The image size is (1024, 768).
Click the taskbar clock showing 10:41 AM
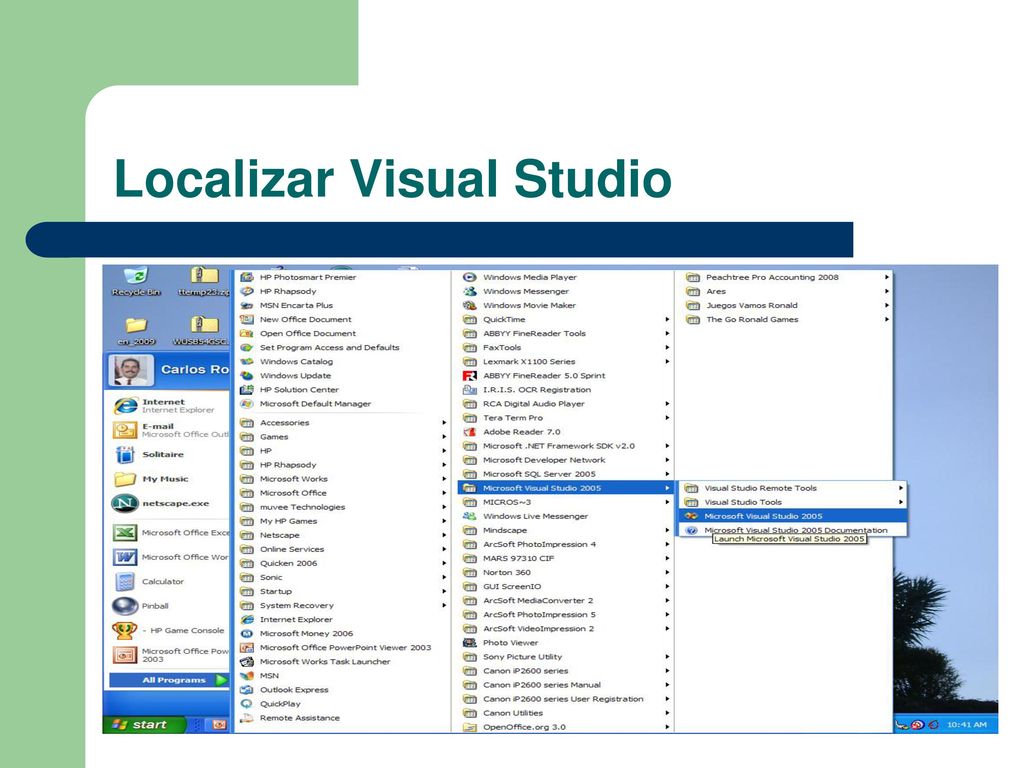pyautogui.click(x=967, y=724)
